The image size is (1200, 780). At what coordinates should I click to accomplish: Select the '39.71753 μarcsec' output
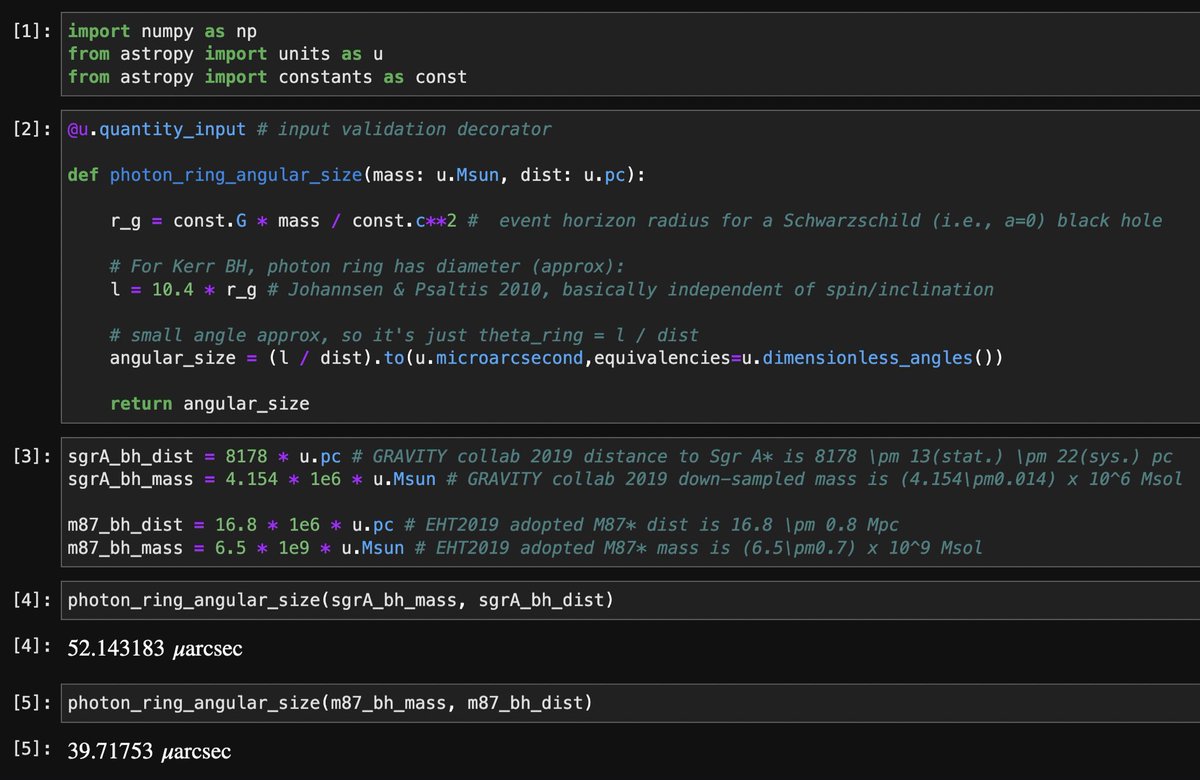pyautogui.click(x=149, y=751)
